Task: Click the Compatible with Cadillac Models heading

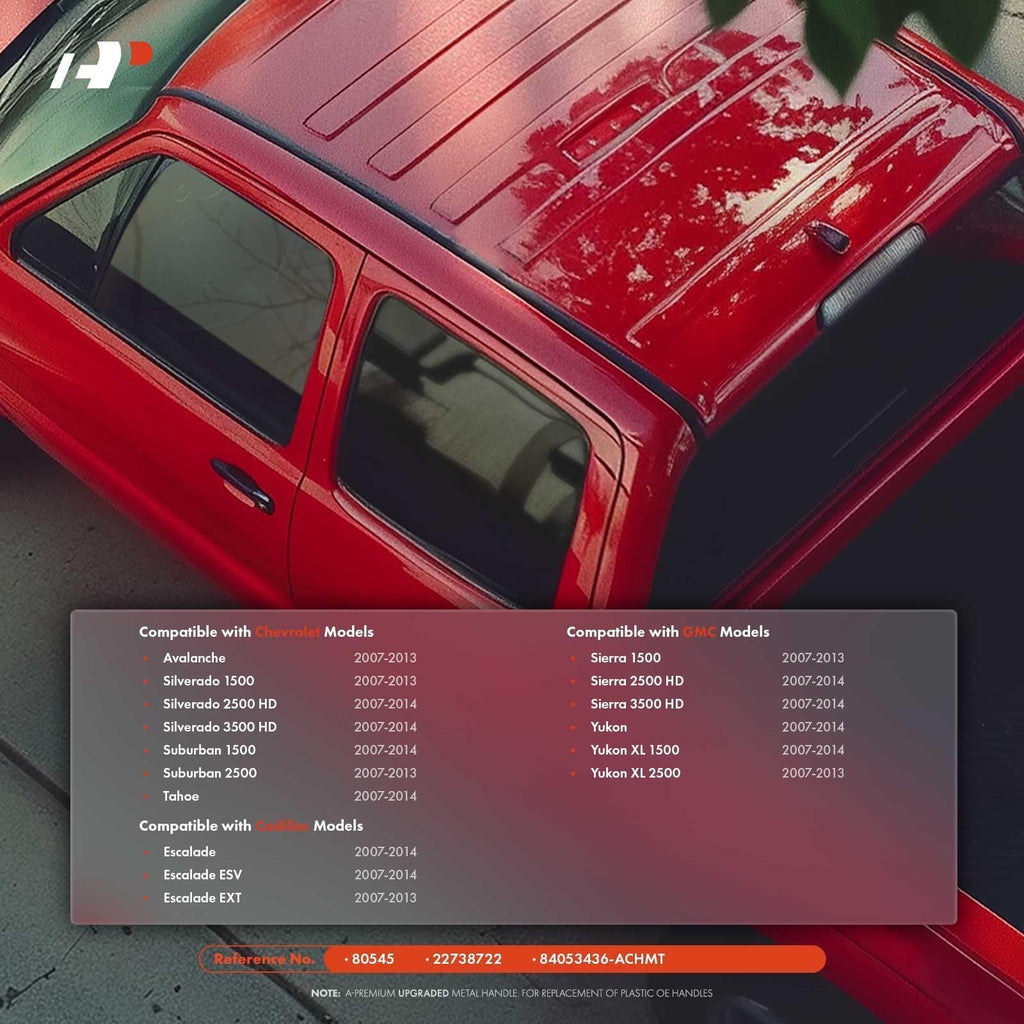Action: (x=251, y=825)
